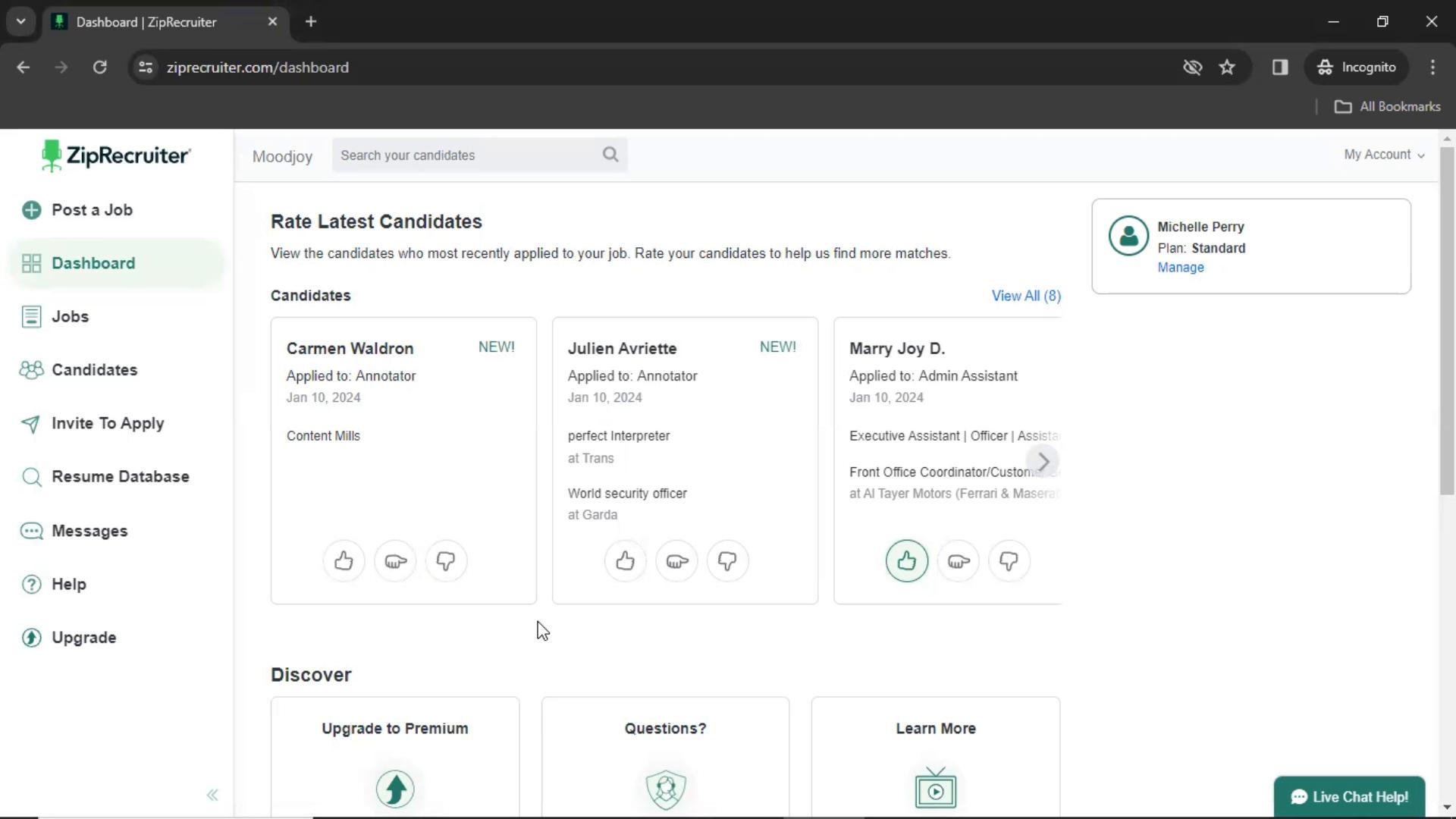Image resolution: width=1456 pixels, height=819 pixels.
Task: Select the Jobs menu item
Action: [70, 316]
